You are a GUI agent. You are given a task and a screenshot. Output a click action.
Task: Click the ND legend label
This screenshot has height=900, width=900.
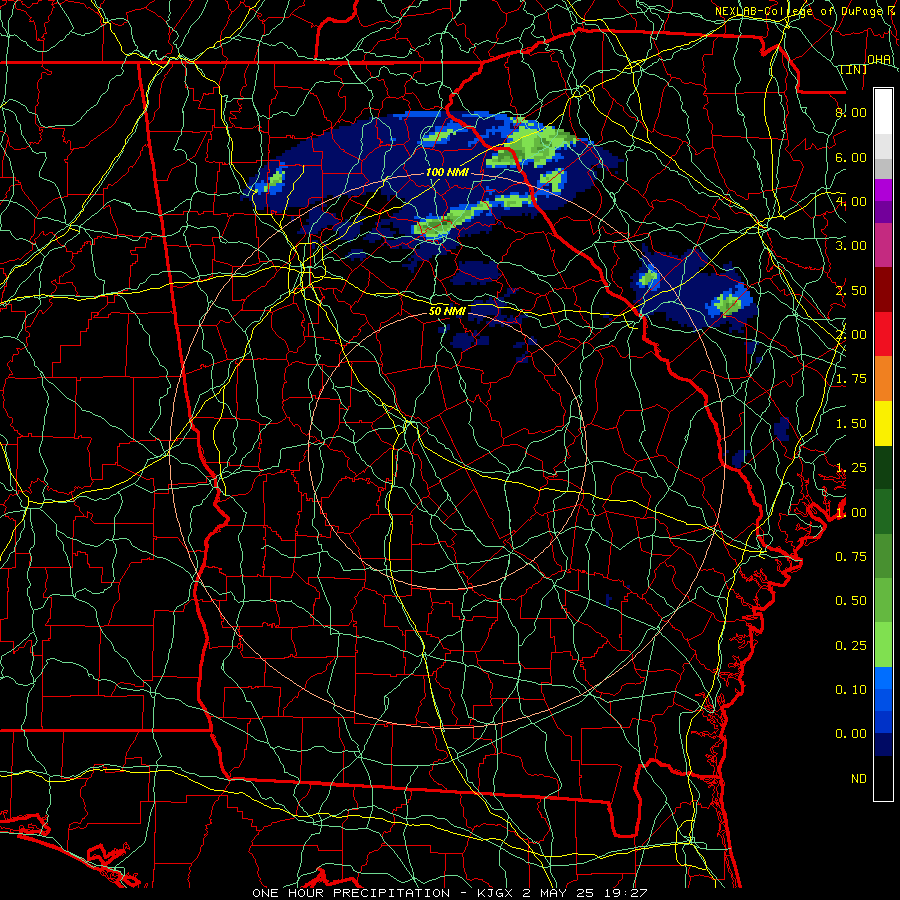(859, 779)
